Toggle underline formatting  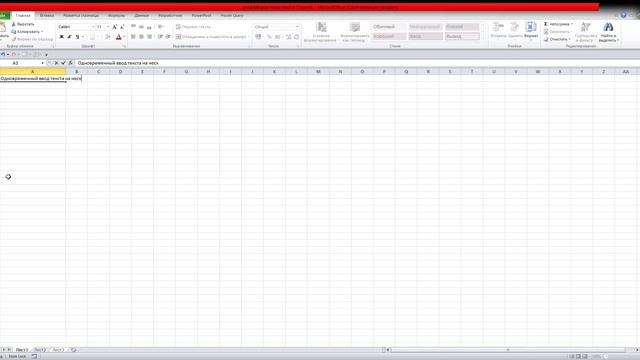[x=77, y=37]
